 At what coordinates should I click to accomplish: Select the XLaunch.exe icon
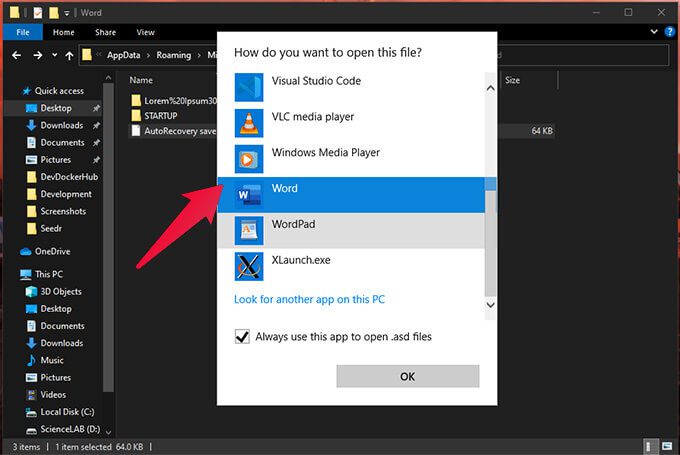click(x=248, y=266)
